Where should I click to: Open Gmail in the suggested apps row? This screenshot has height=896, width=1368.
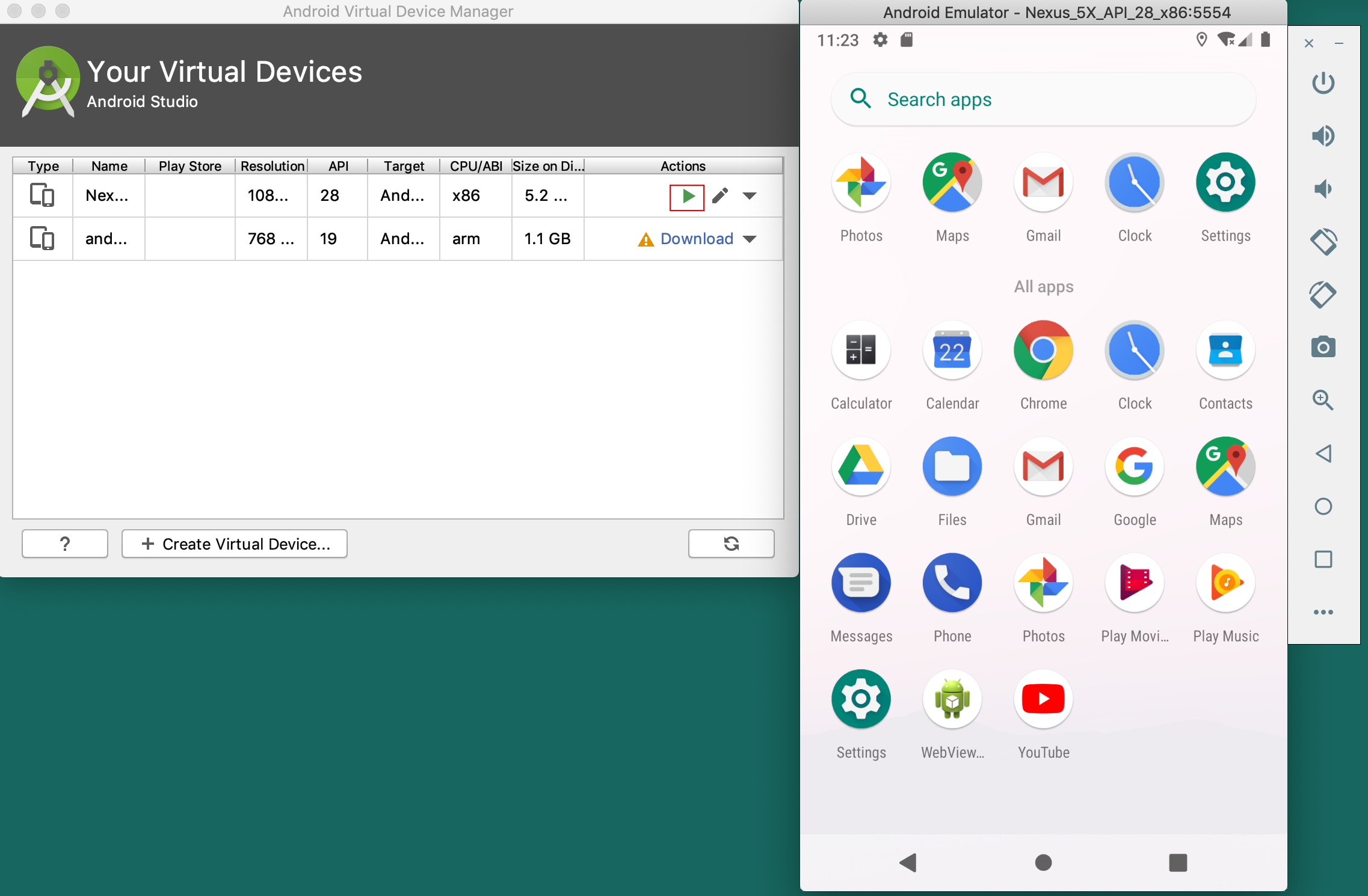1044,197
